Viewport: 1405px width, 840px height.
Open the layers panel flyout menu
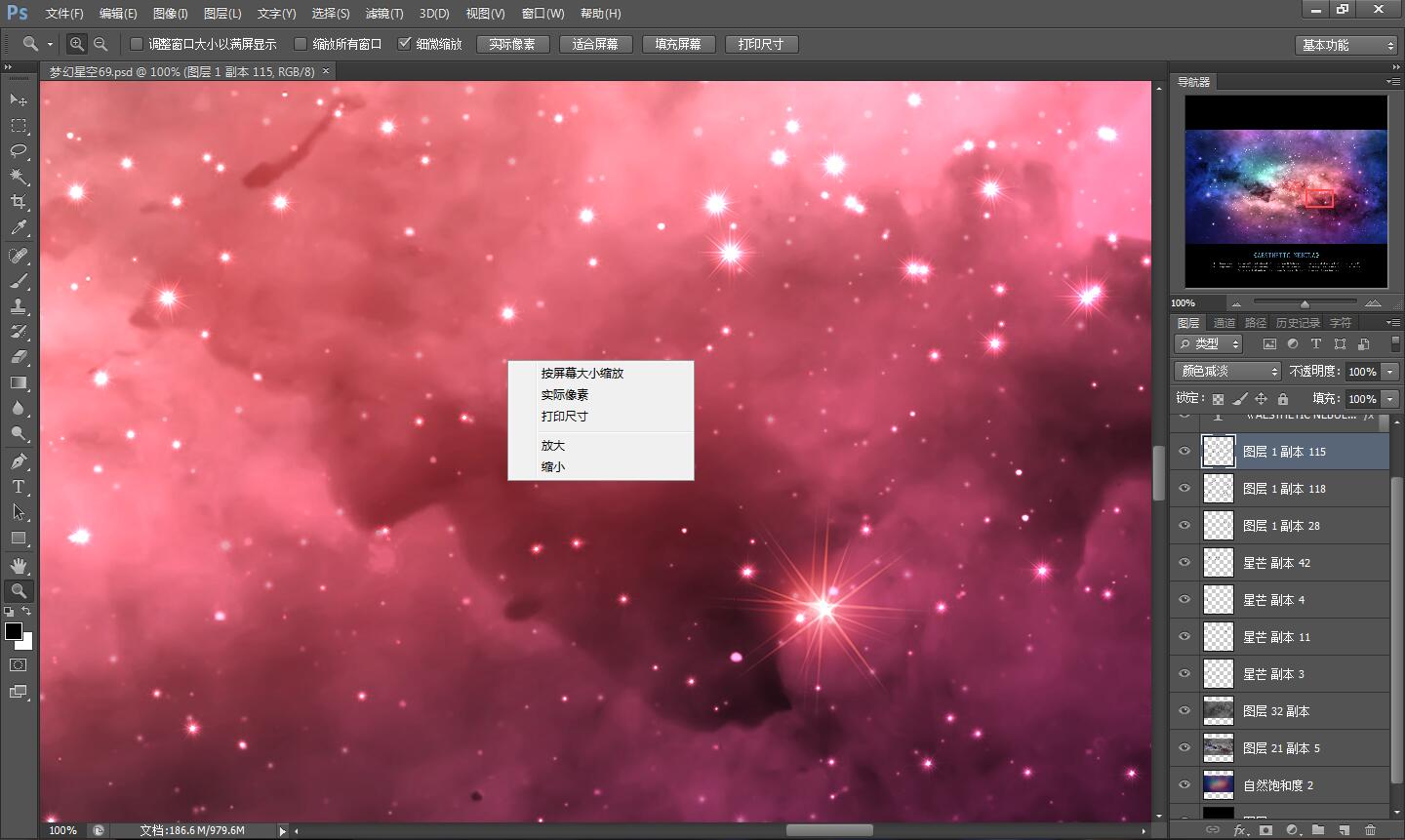[x=1392, y=322]
